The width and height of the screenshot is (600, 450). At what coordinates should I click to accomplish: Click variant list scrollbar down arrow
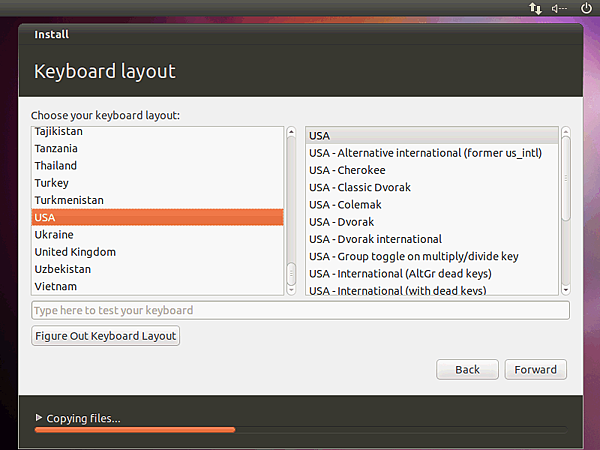[x=566, y=290]
